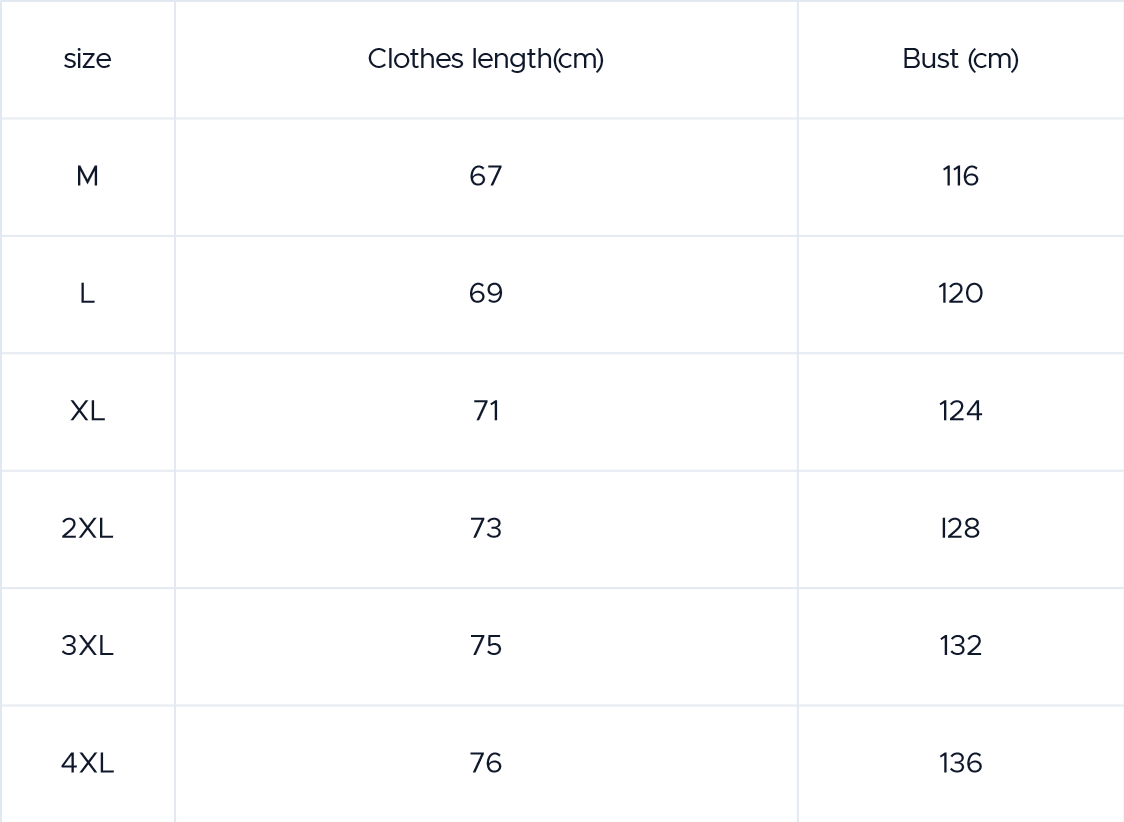Click the "Bust (cm)" column header

click(960, 59)
